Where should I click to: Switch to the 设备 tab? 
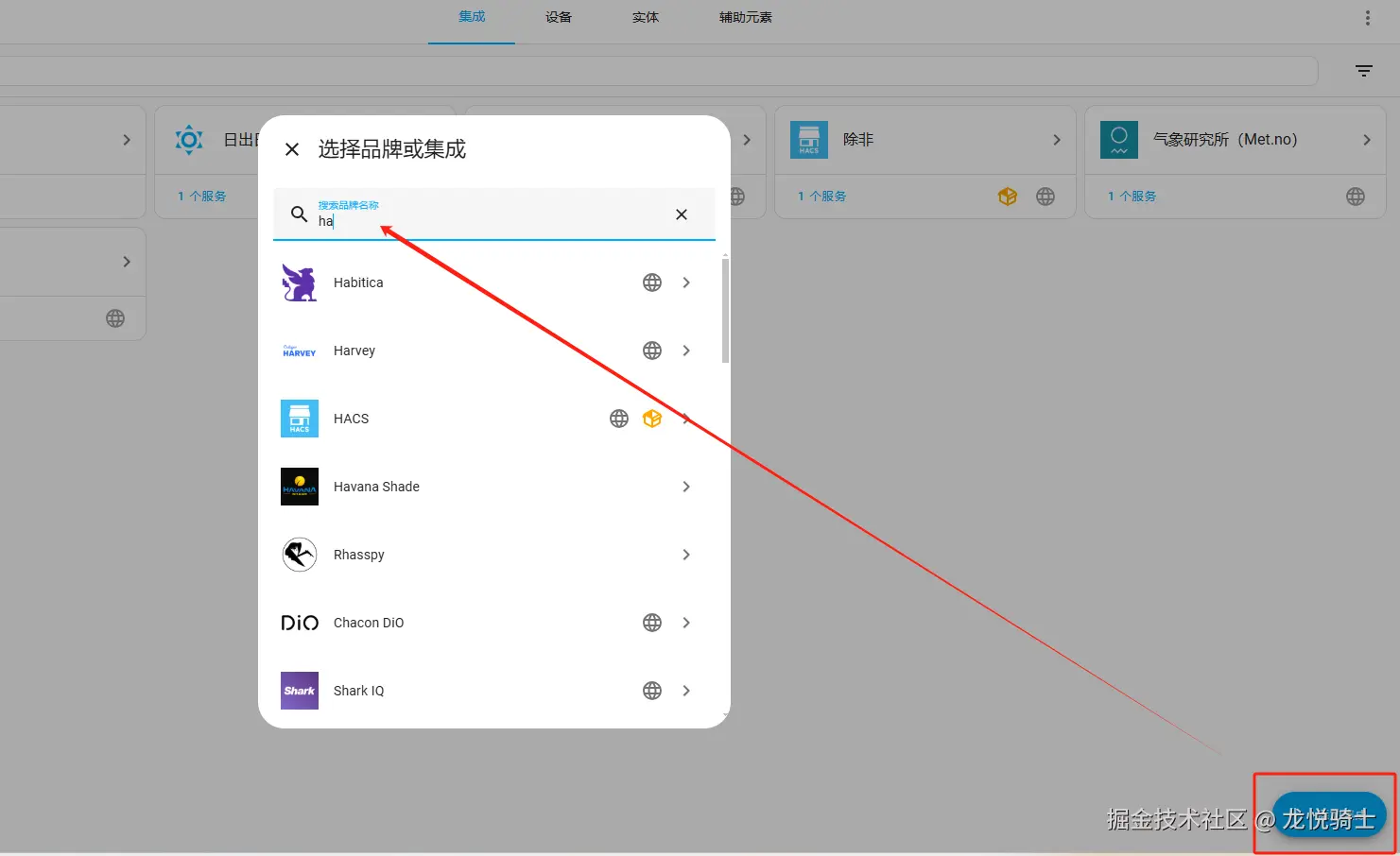click(x=559, y=17)
